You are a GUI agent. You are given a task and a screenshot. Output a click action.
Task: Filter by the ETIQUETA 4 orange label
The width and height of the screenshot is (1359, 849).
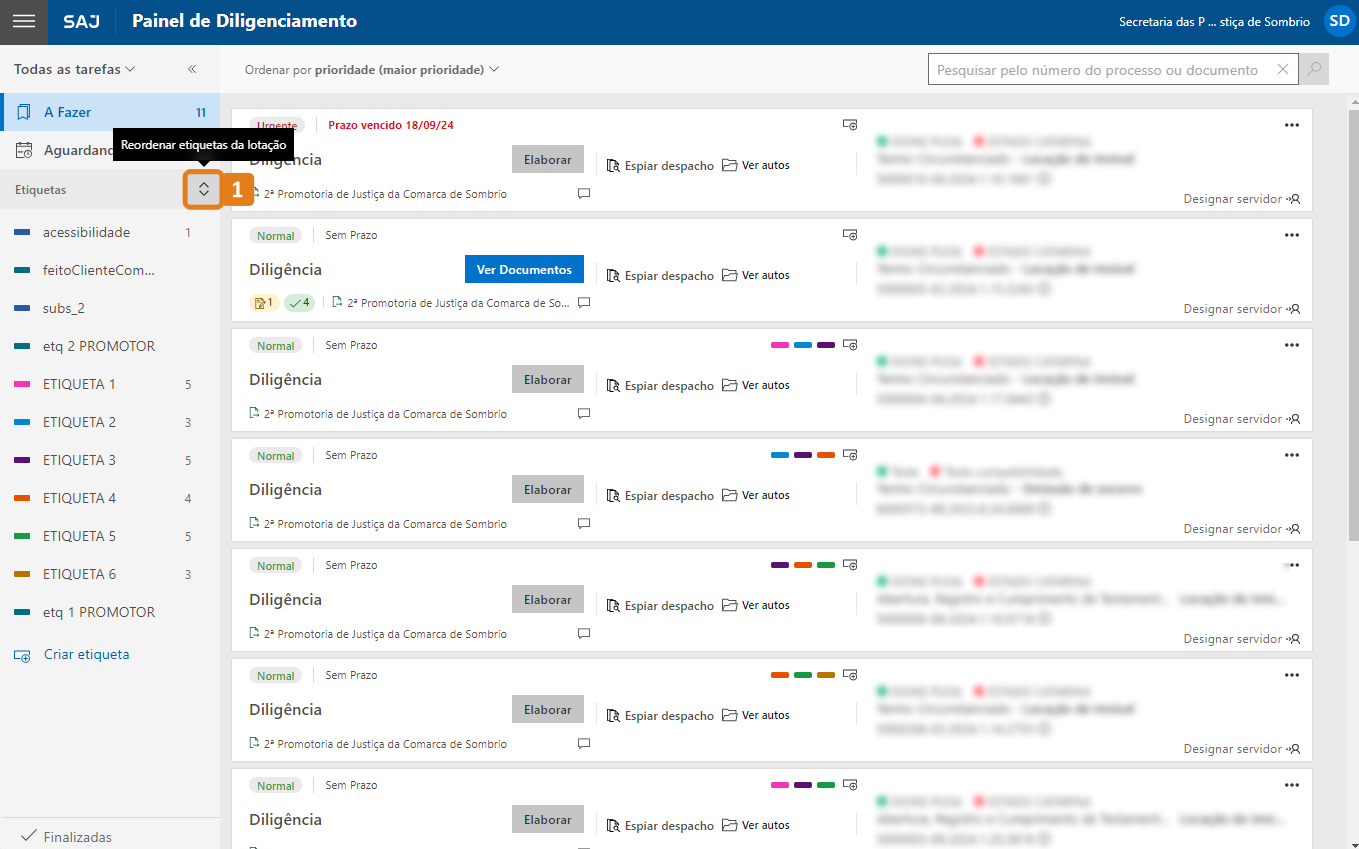point(79,498)
